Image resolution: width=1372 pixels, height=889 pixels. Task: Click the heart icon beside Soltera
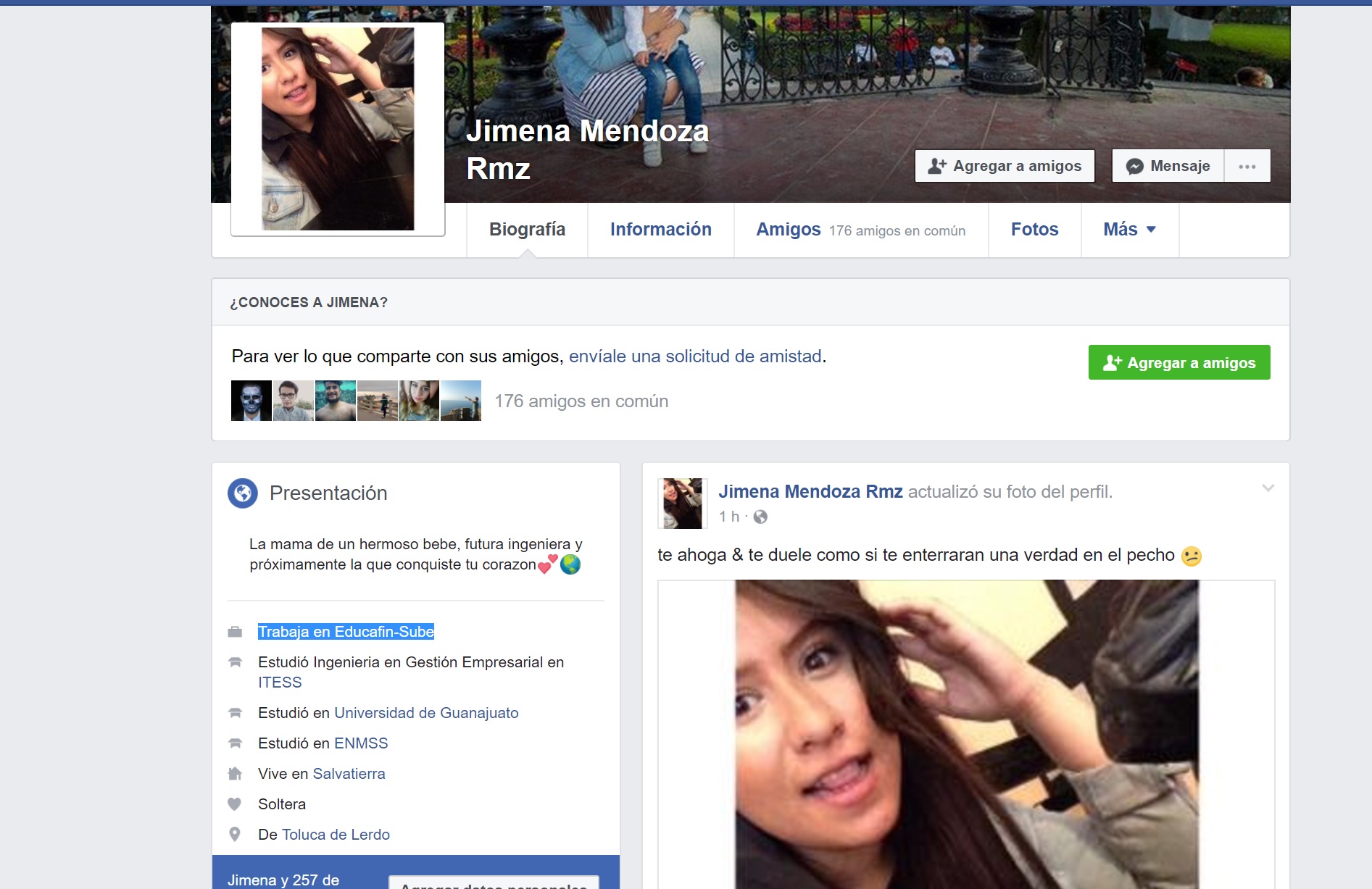234,804
